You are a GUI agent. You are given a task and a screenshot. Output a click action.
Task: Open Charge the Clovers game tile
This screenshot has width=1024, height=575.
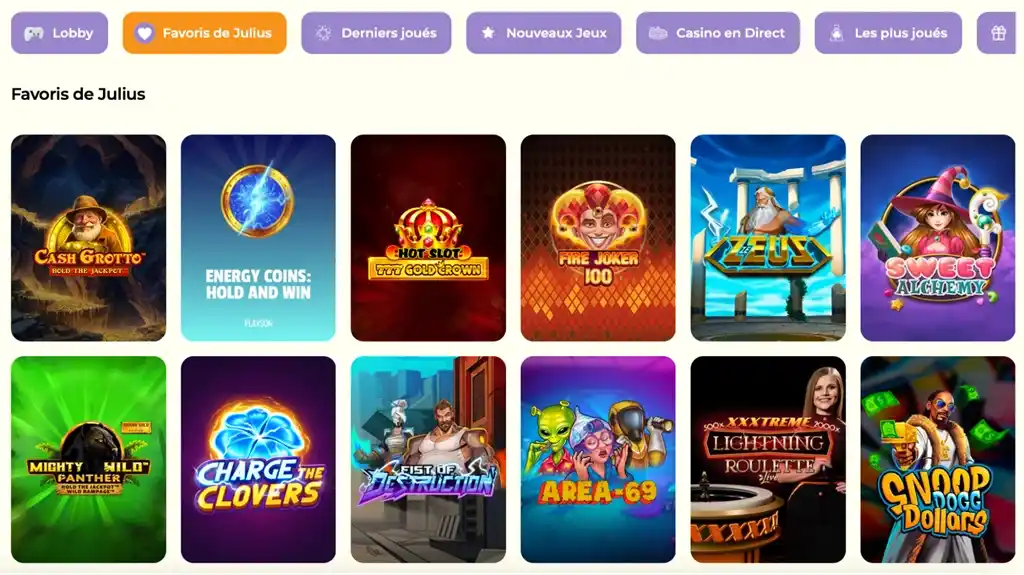point(259,459)
